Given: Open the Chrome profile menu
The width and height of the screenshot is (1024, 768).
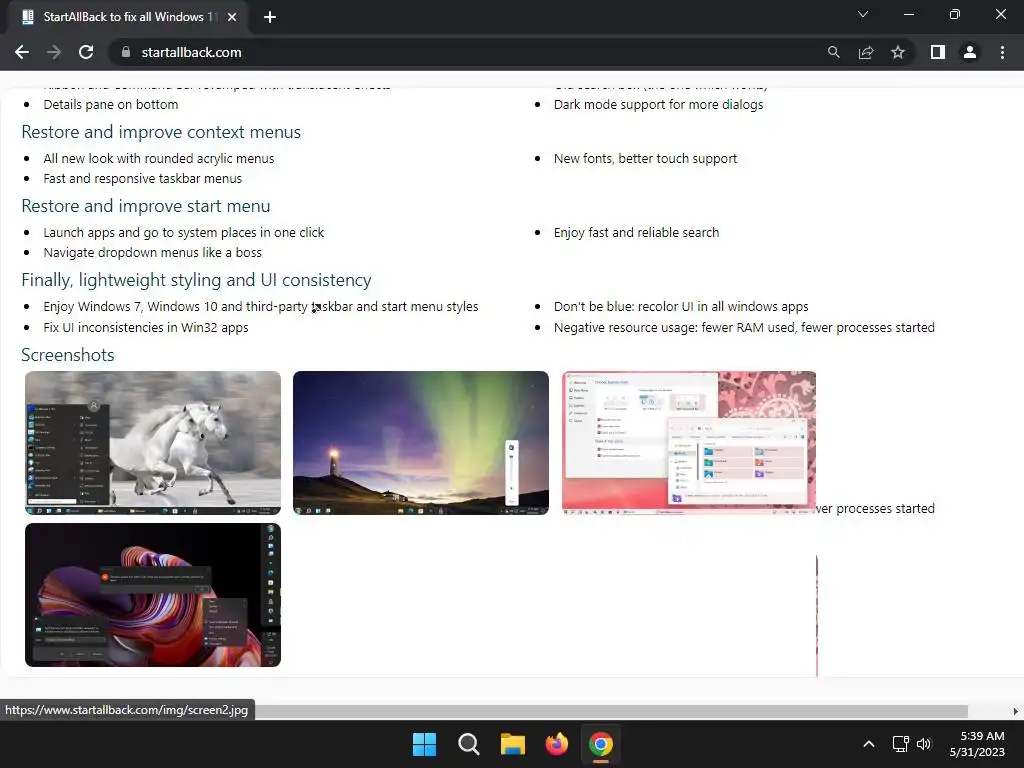Looking at the screenshot, I should pyautogui.click(x=970, y=52).
